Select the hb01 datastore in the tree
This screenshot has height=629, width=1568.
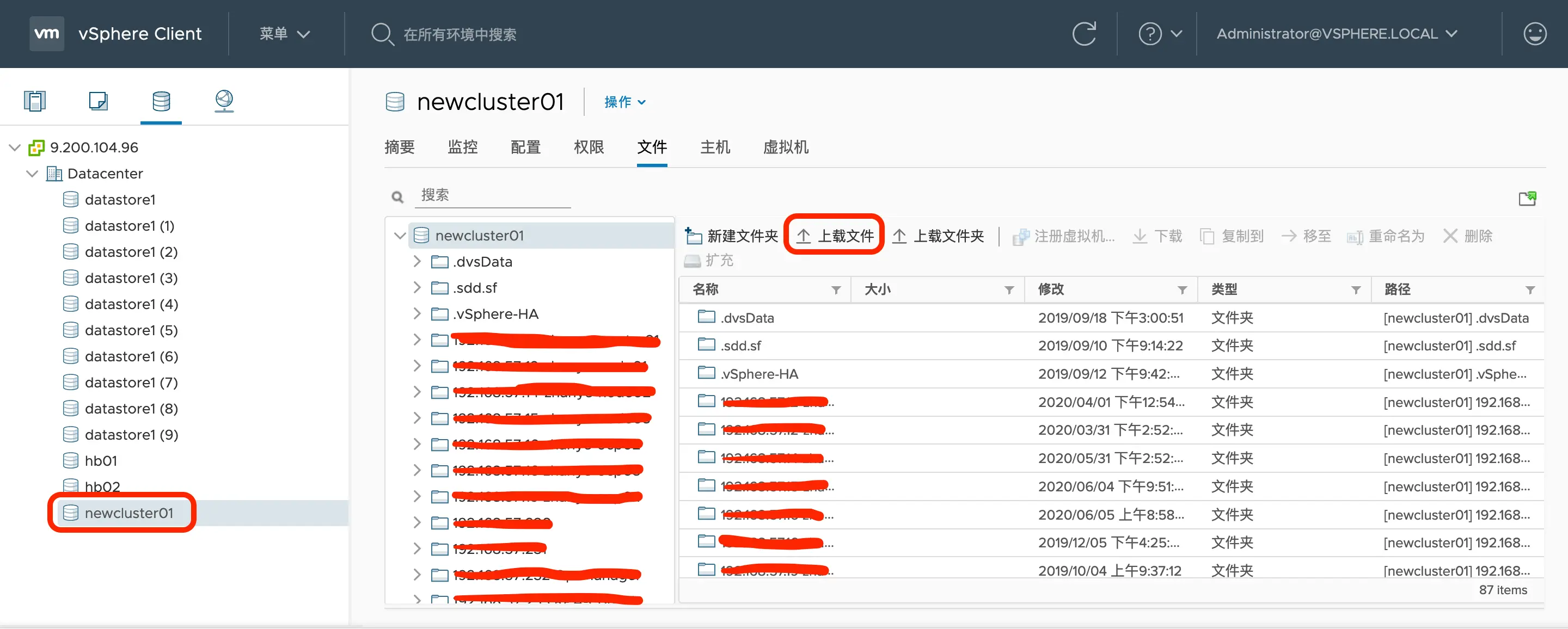coord(100,460)
